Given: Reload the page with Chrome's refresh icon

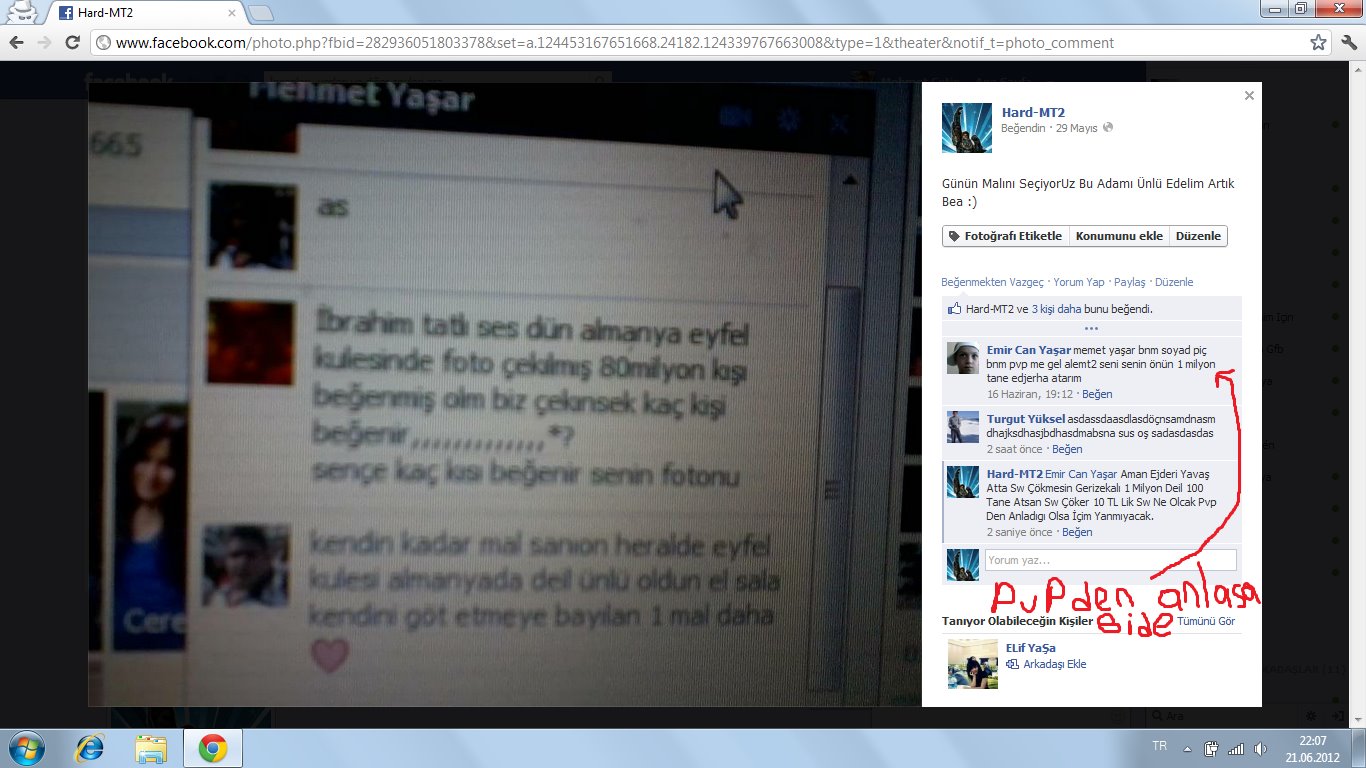Looking at the screenshot, I should [x=72, y=43].
